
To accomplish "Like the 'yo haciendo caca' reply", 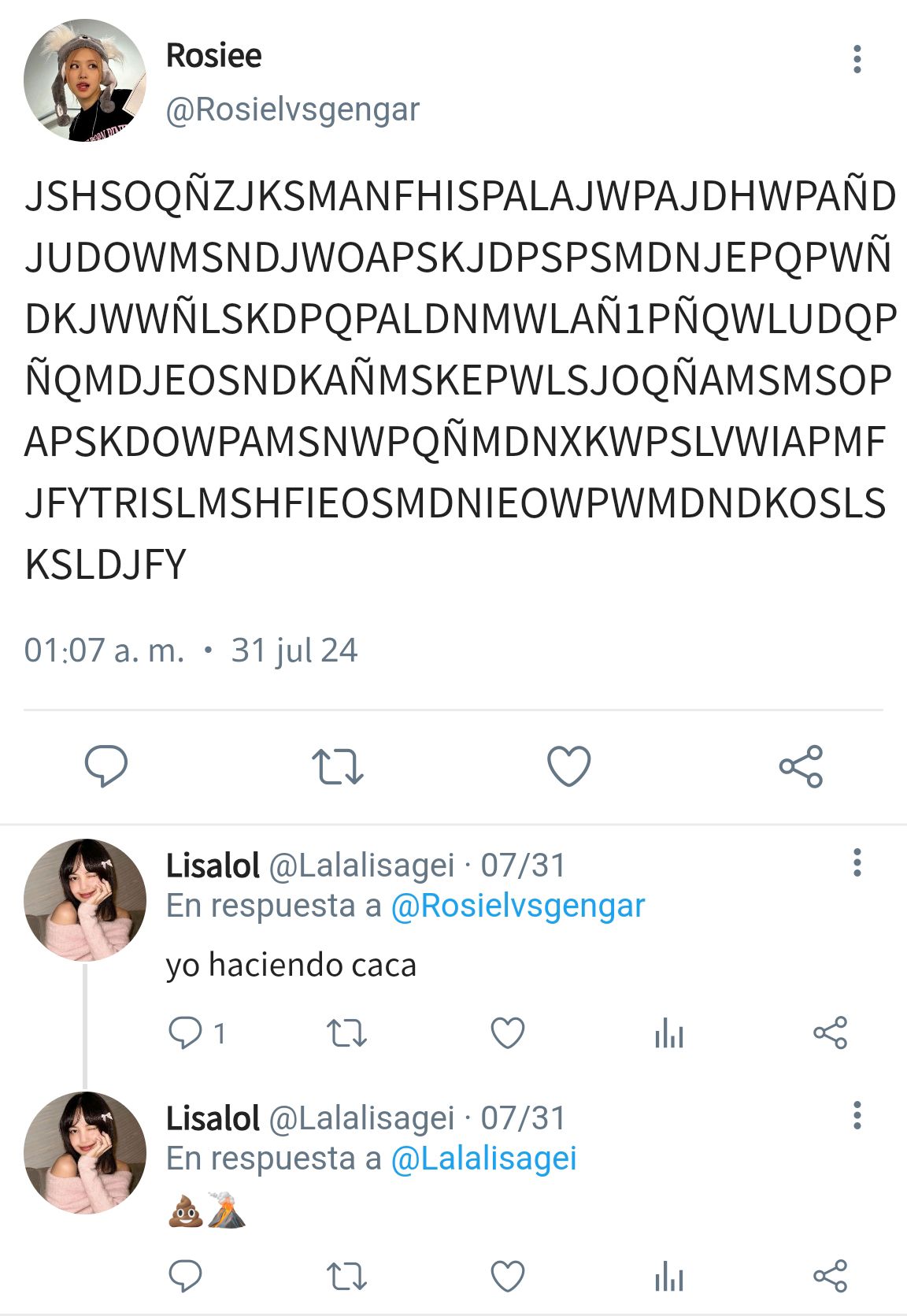I will tap(508, 1032).
